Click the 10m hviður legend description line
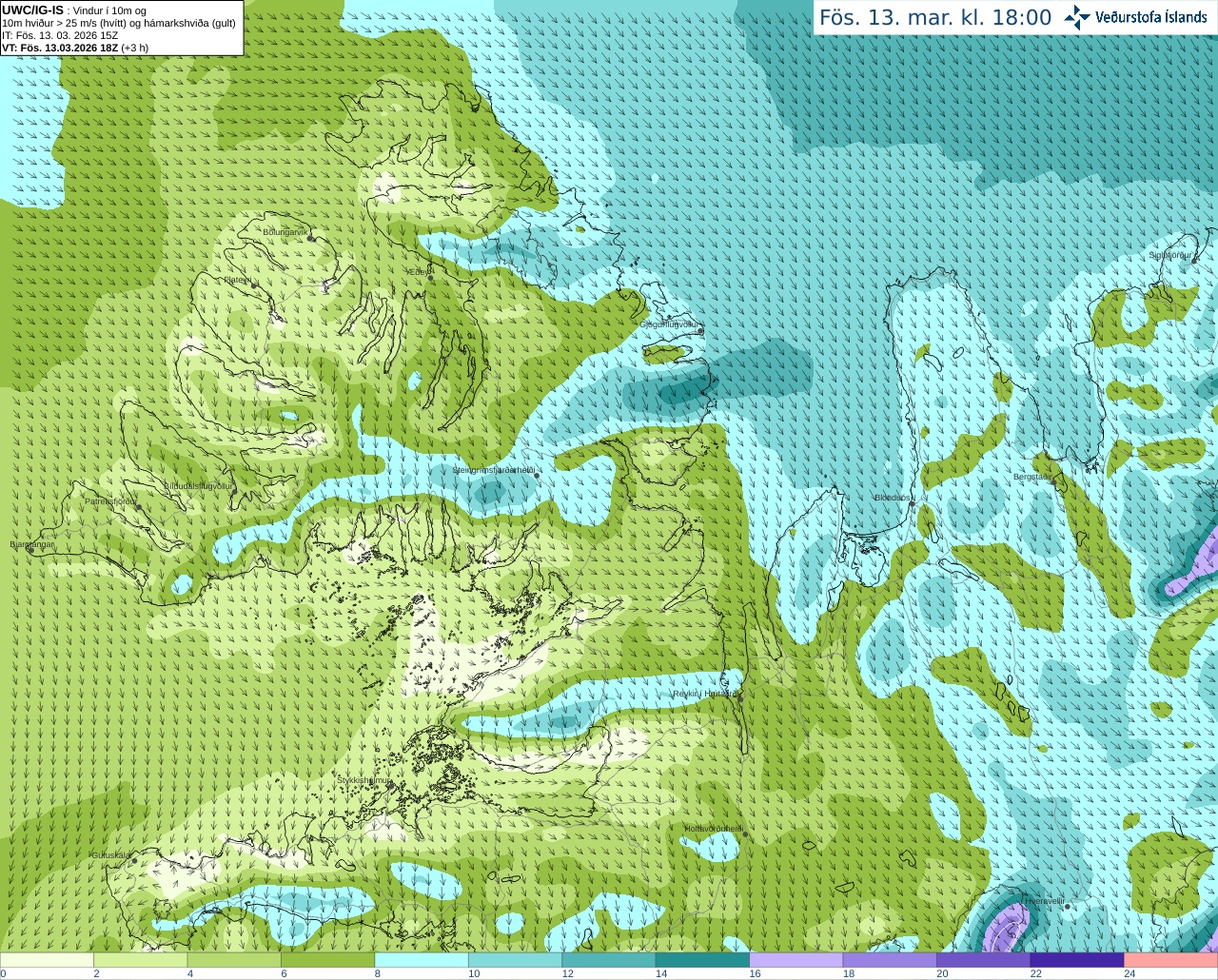The image size is (1218, 980). click(x=119, y=23)
